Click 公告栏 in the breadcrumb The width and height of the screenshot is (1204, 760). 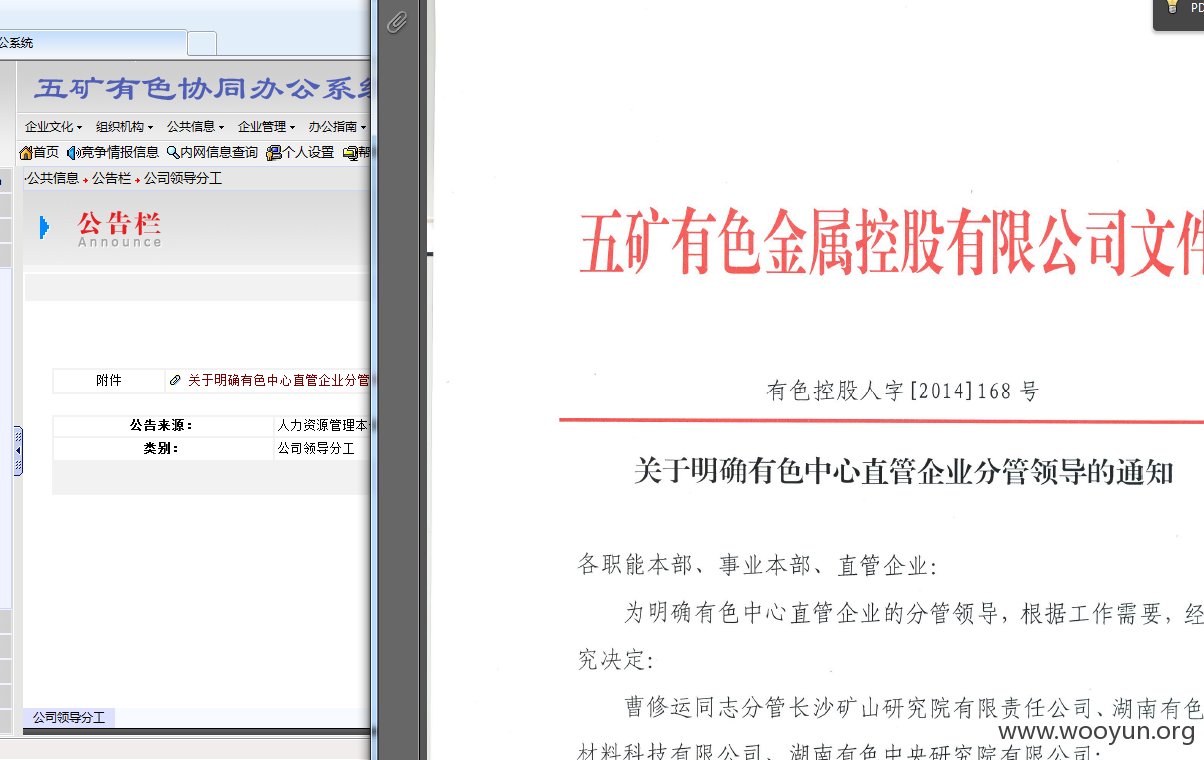(x=112, y=178)
